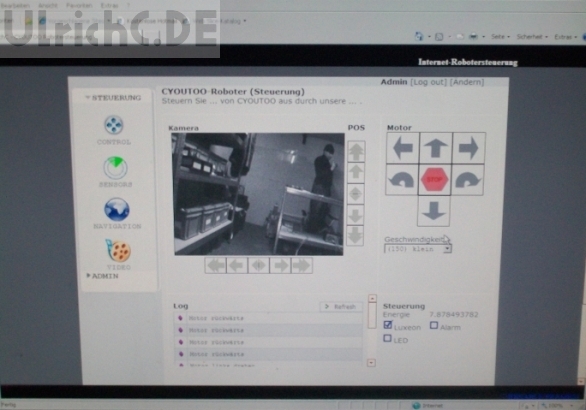Image resolution: width=586 pixels, height=410 pixels.
Task: Collapse the STEUERUNG sidebar section
Action: pos(114,98)
